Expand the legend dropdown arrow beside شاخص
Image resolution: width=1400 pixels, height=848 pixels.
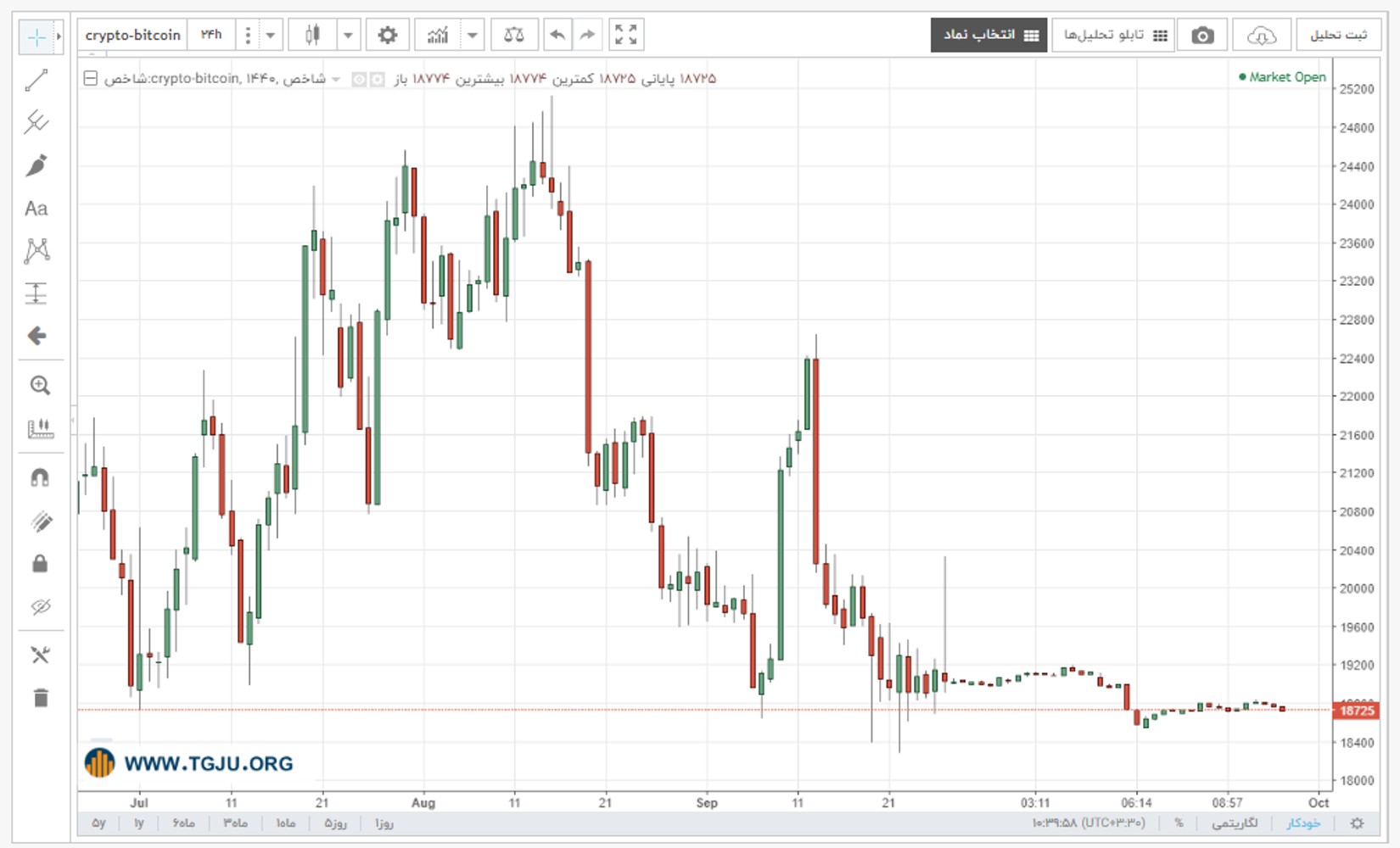pyautogui.click(x=336, y=80)
